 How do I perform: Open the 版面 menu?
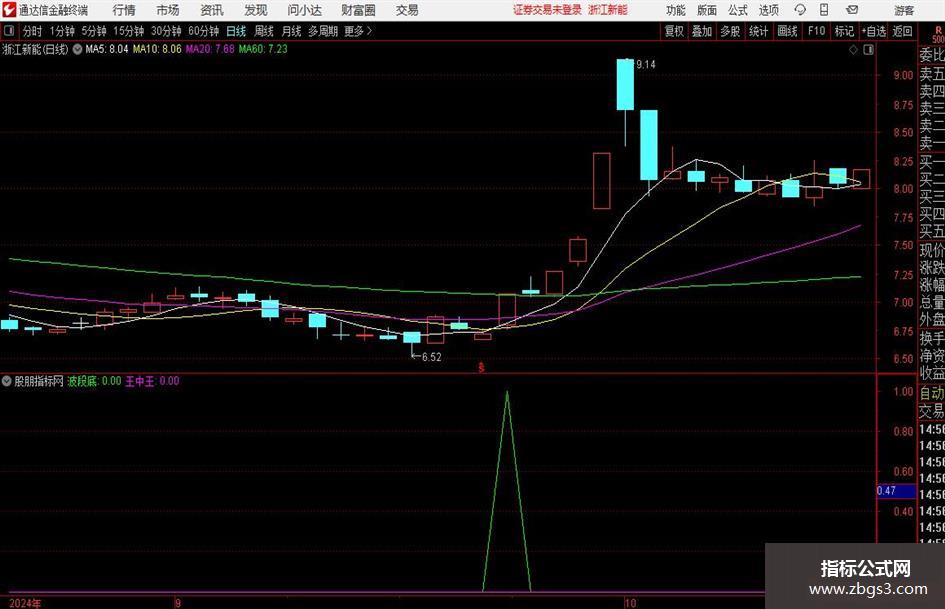(706, 10)
